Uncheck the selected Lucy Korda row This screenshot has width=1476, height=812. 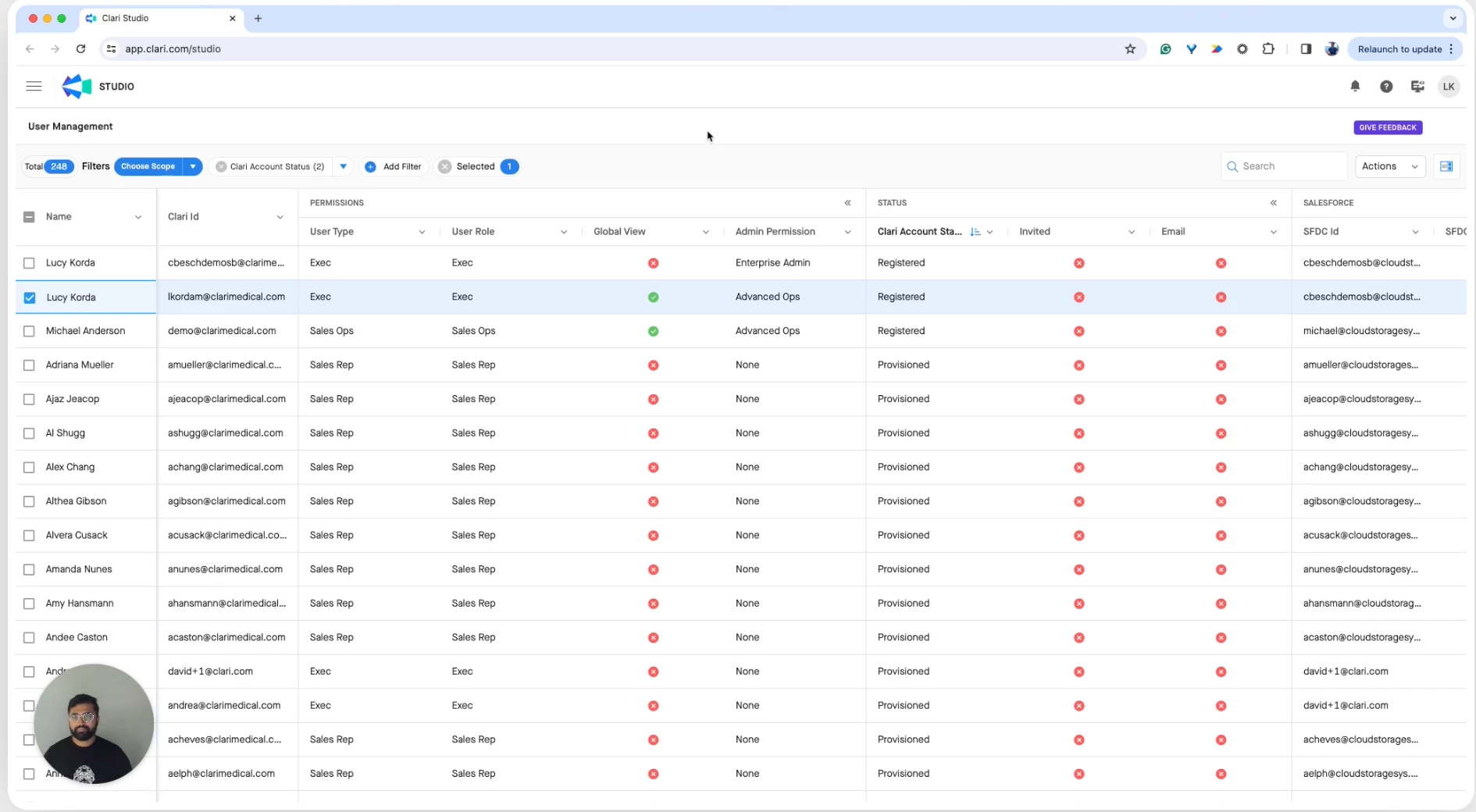(30, 297)
